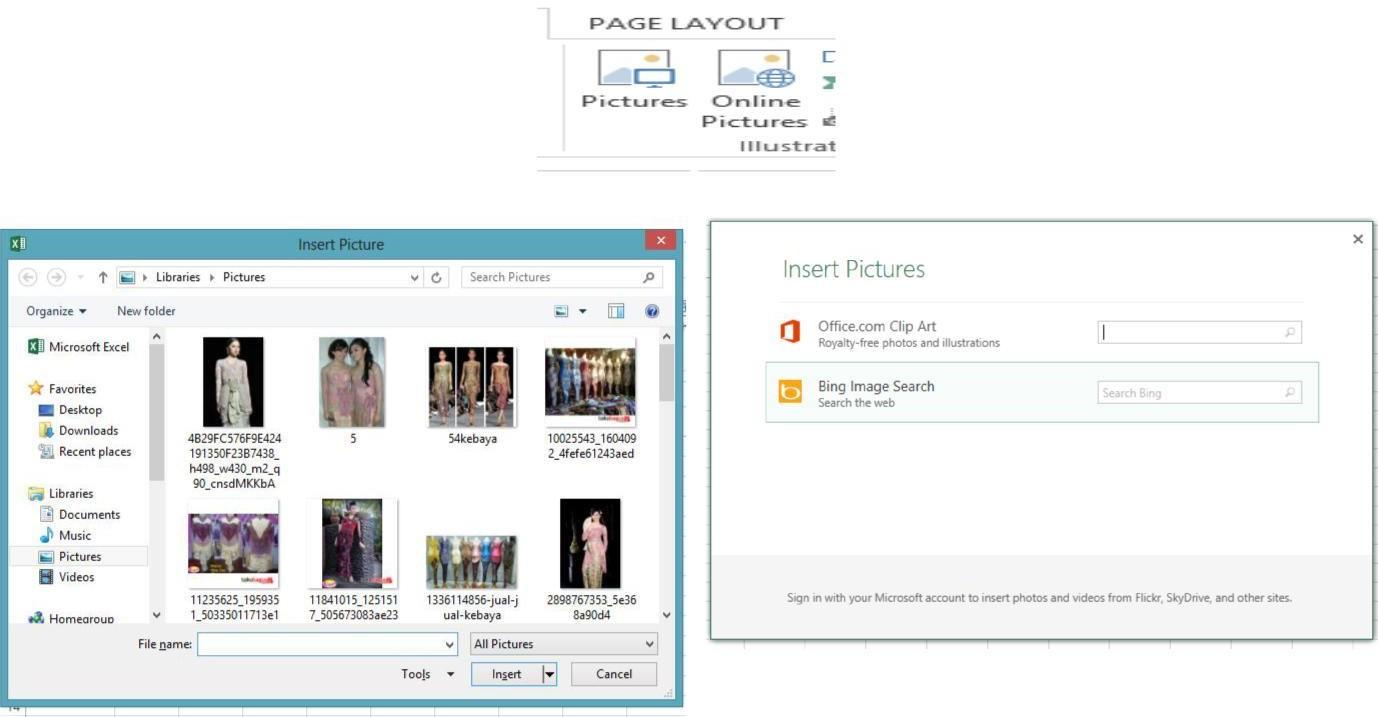Click the Office.com Clip Art search box
Screen dimensions: 1378x717
[x=1199, y=332]
